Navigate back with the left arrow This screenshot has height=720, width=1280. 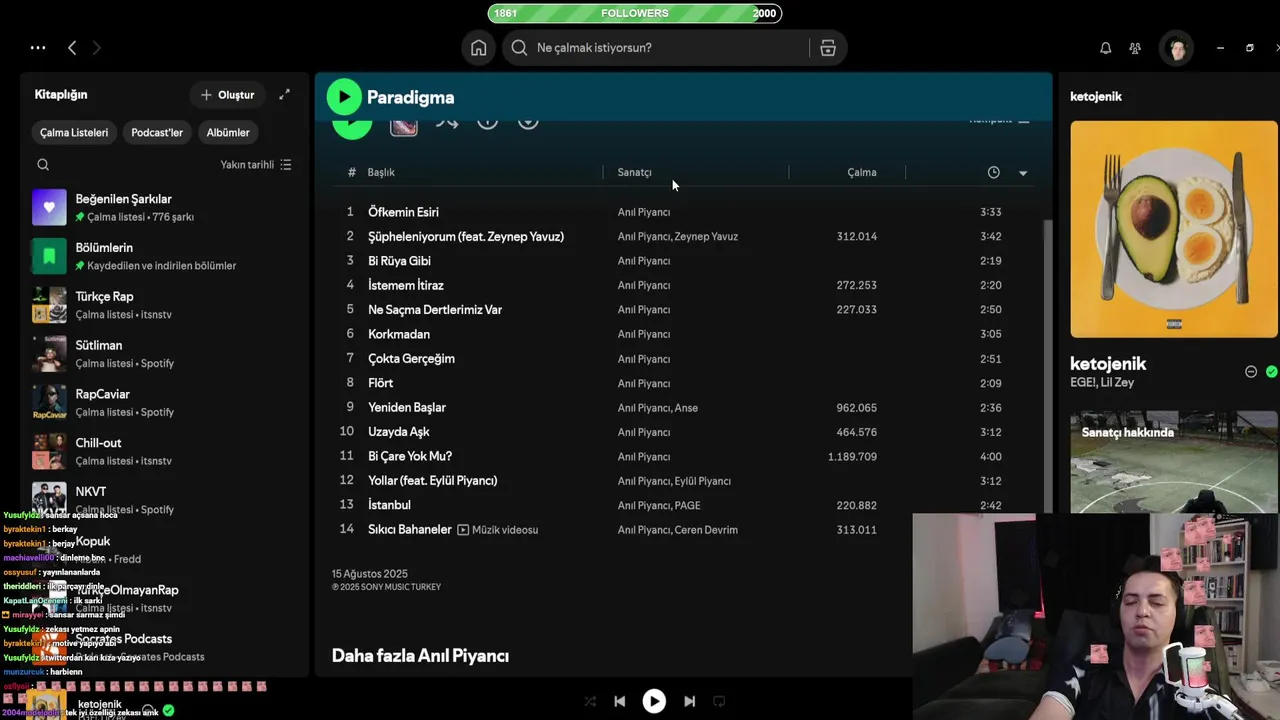coord(72,48)
